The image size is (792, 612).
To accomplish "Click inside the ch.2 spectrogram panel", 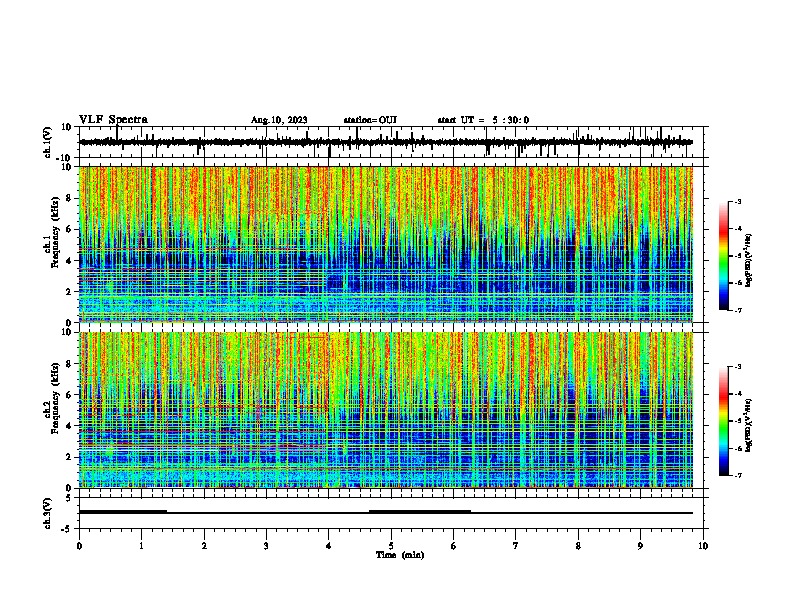I will pos(386,410).
